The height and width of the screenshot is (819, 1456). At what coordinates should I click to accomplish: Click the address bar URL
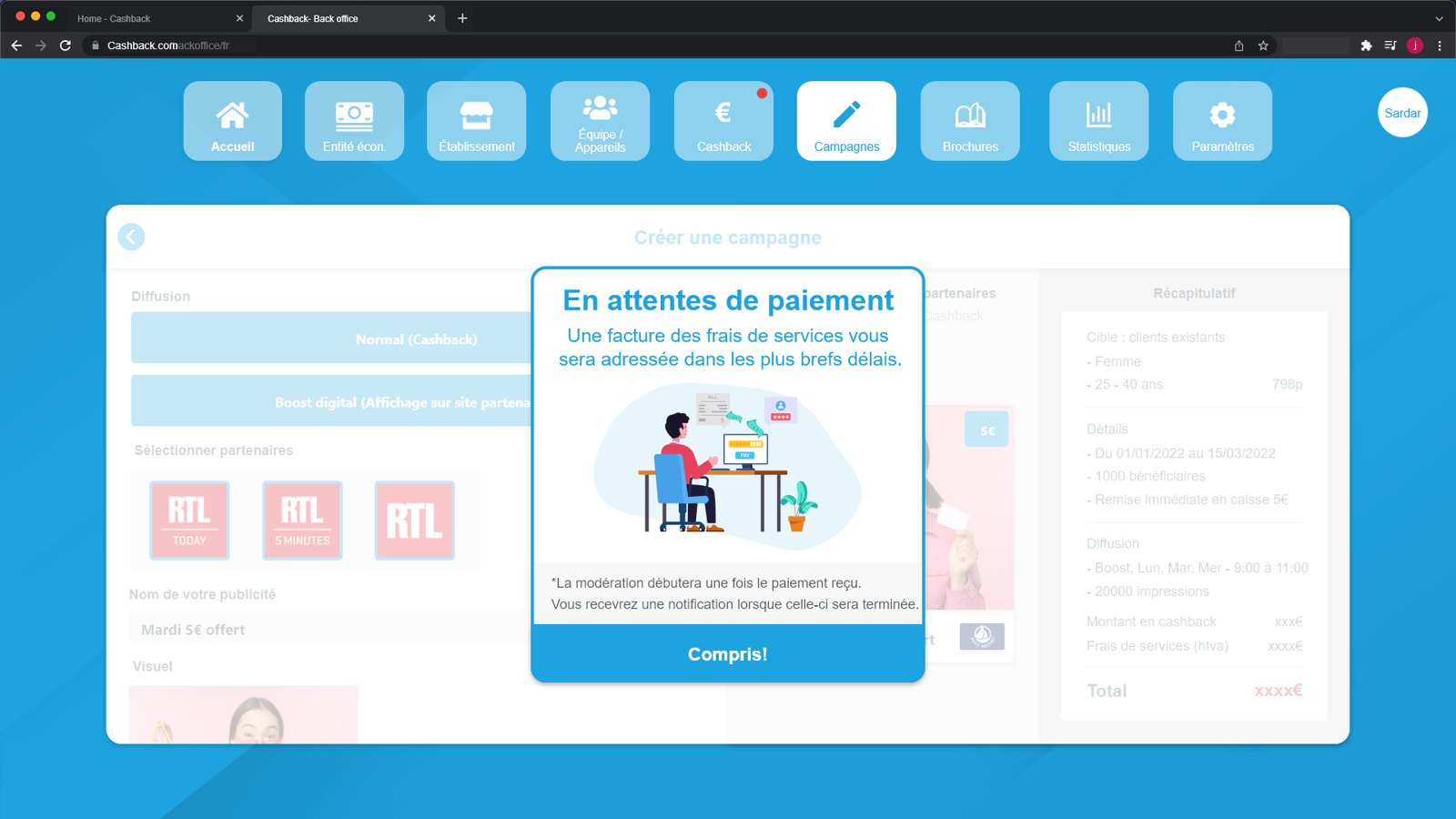168,45
